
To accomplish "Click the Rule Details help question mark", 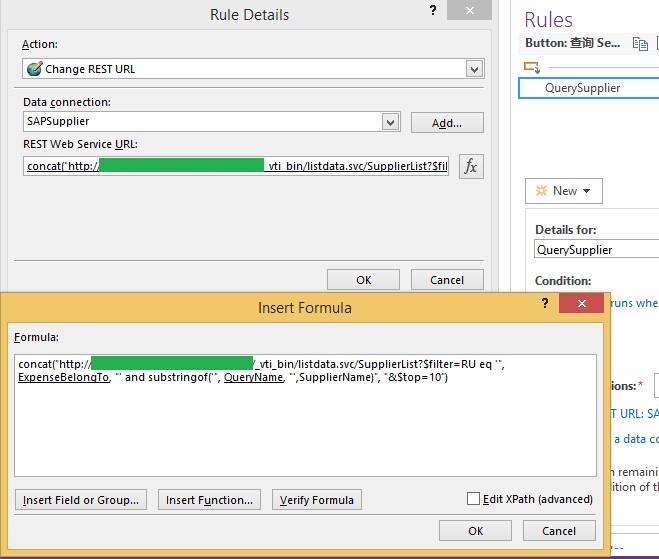I will [x=432, y=12].
